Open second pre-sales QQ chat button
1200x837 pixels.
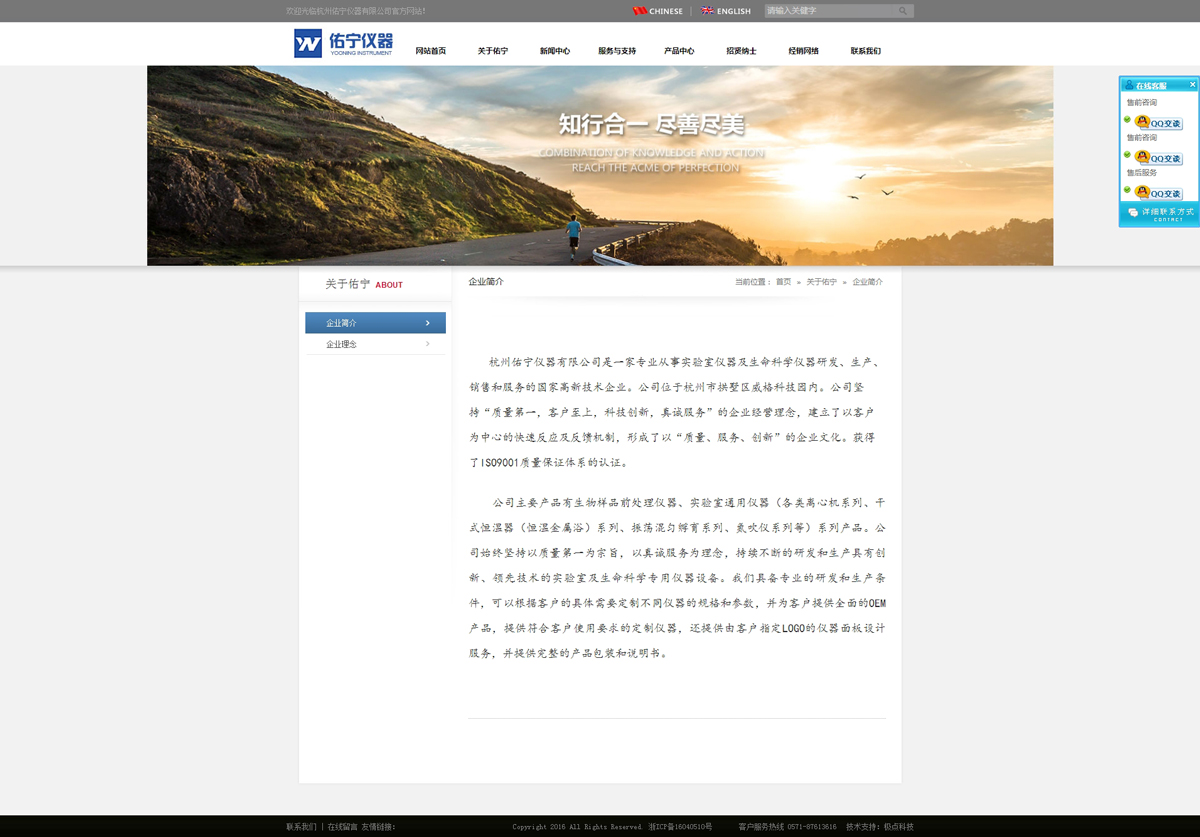click(1159, 158)
